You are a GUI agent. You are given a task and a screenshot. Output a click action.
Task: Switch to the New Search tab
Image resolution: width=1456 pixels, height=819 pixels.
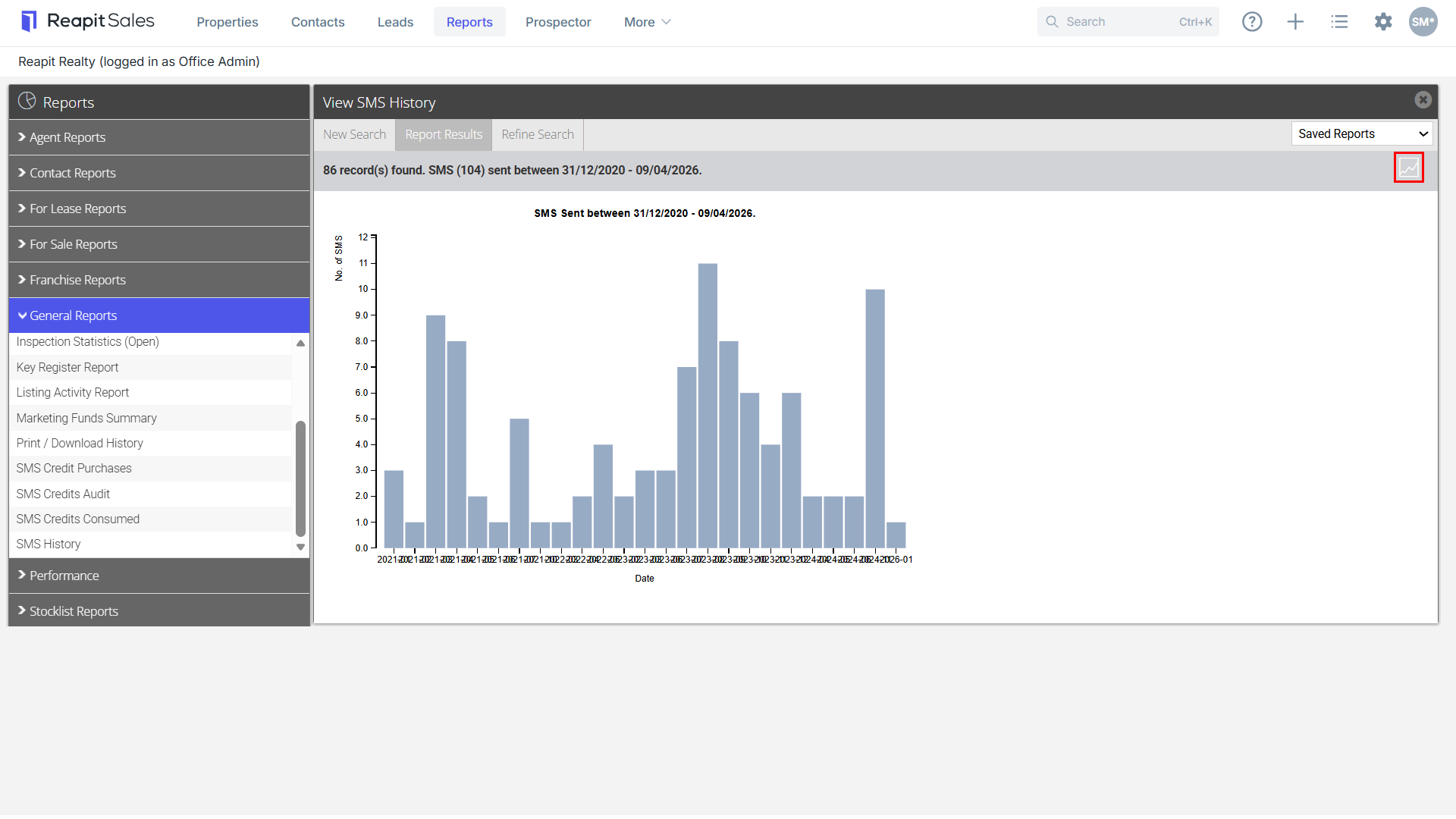354,134
